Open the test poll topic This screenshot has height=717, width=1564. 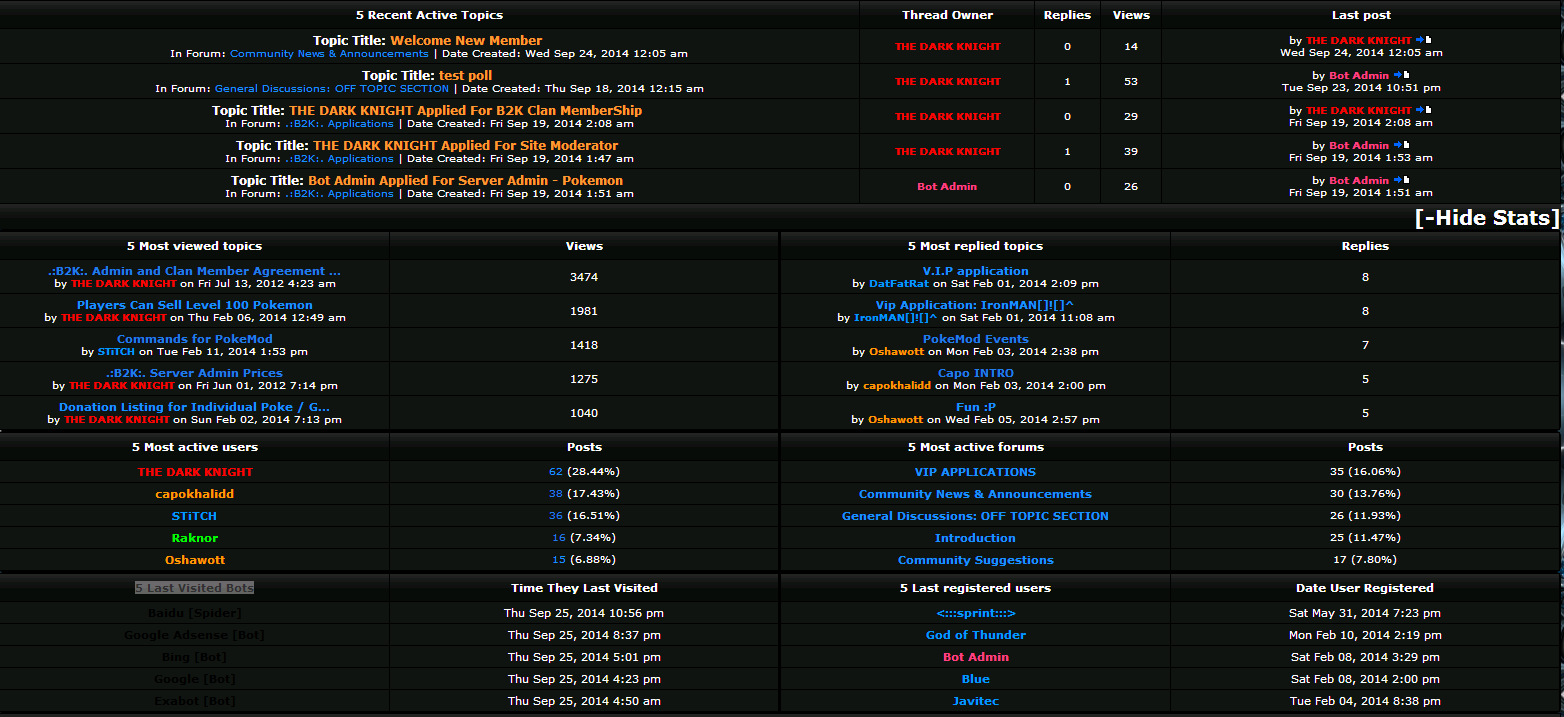[x=465, y=76]
